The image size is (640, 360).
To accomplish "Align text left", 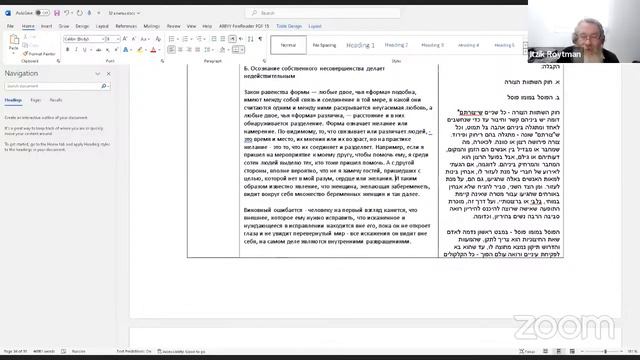I will pyautogui.click(x=171, y=50).
